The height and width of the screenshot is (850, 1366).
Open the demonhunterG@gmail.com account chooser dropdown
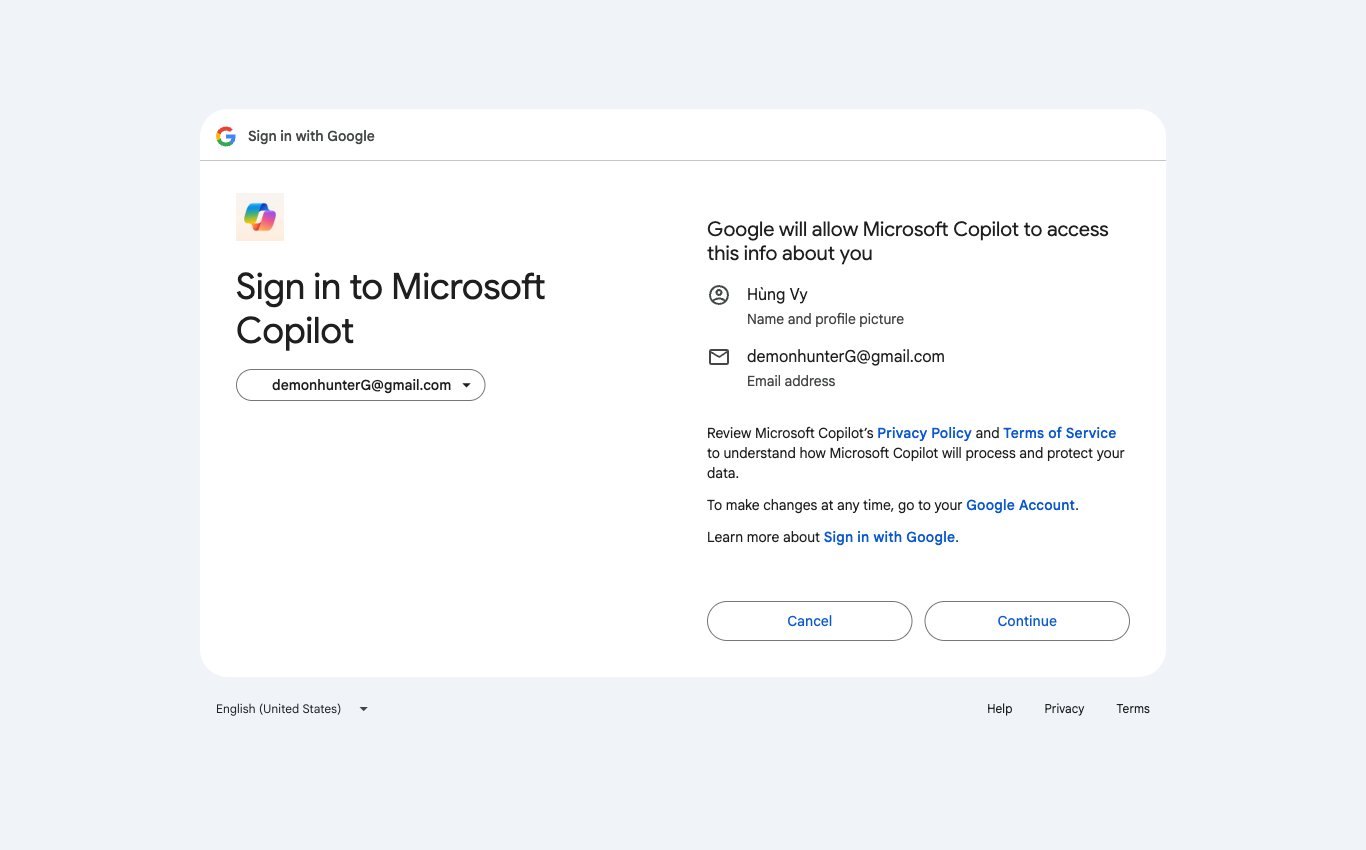point(360,385)
